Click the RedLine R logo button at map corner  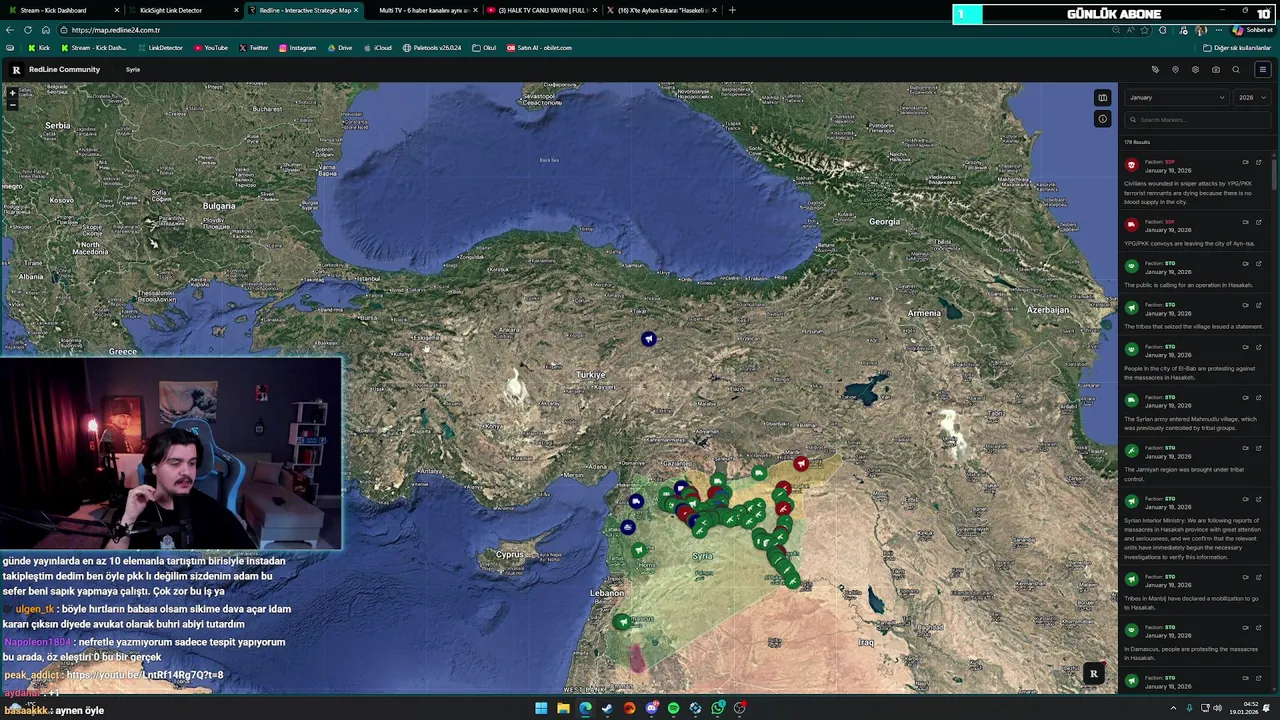(x=1093, y=674)
